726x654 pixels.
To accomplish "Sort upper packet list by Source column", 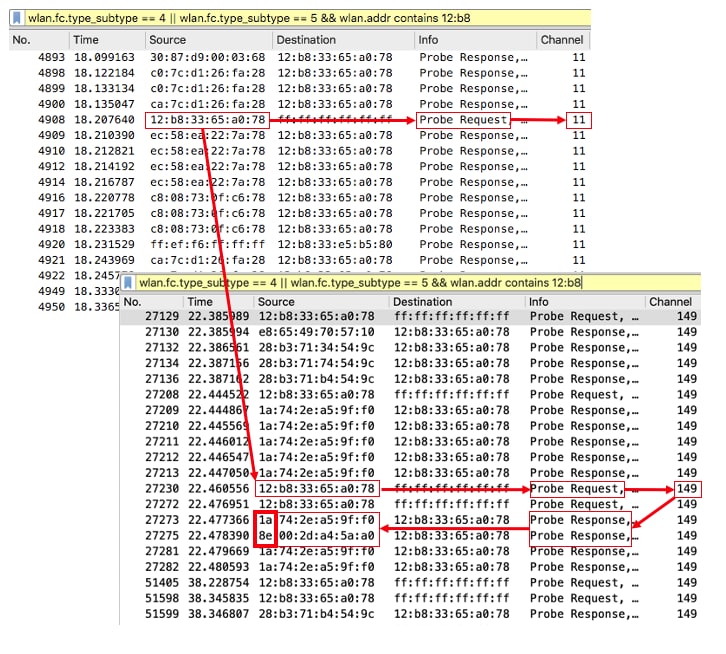I will pos(209,40).
